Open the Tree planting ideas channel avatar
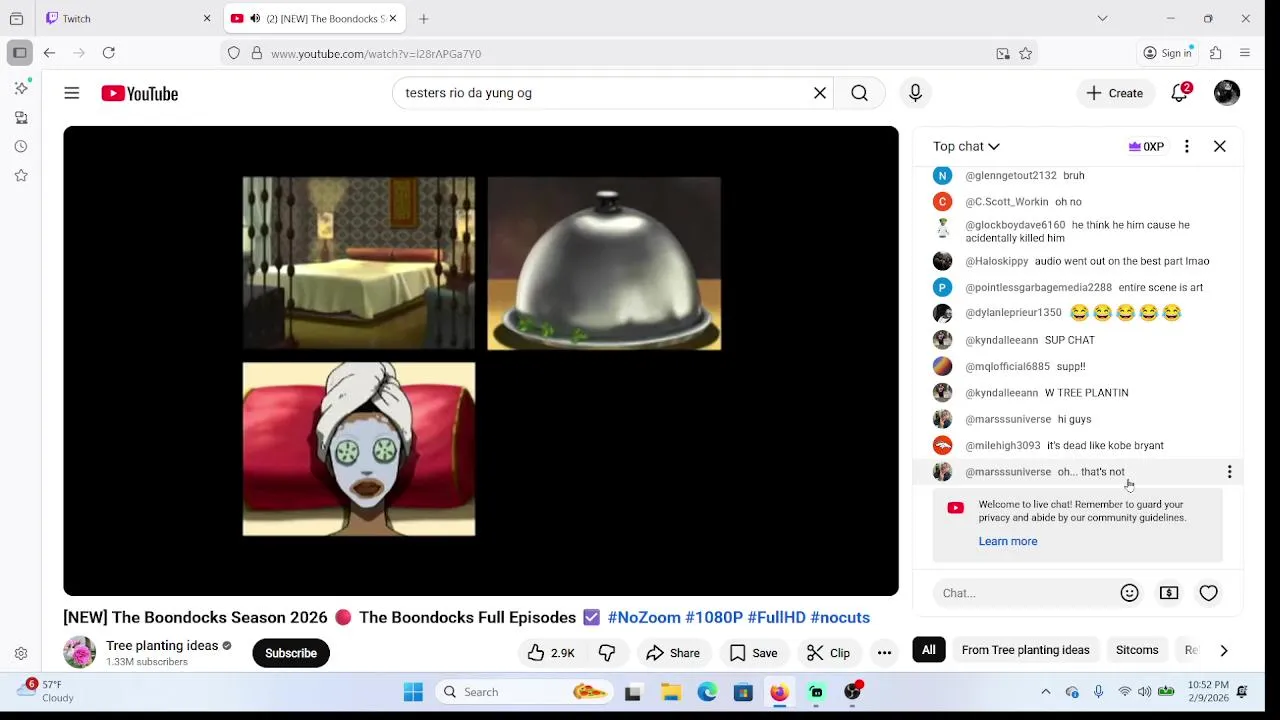The image size is (1280, 720). tap(80, 653)
